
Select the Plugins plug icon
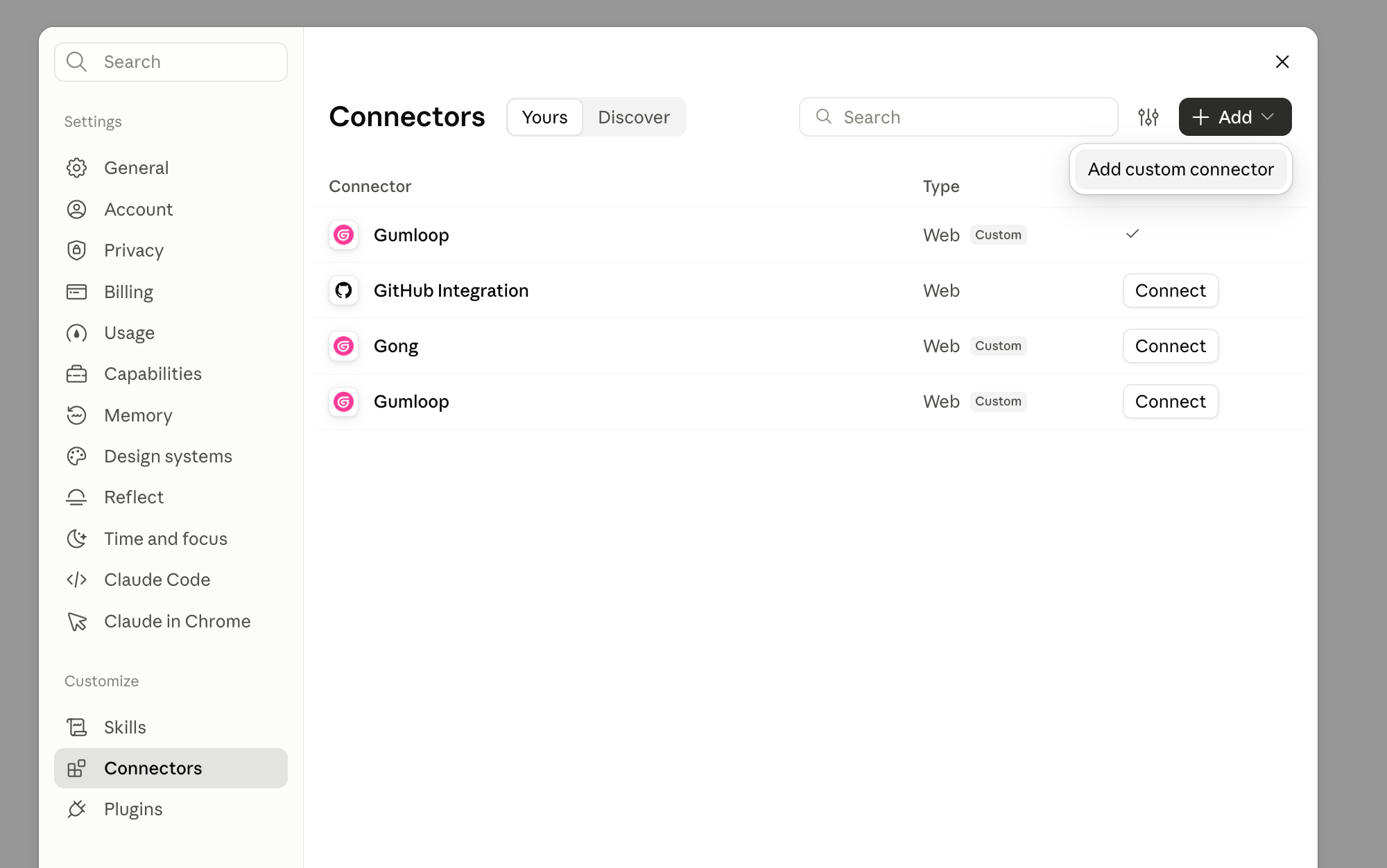pos(76,809)
